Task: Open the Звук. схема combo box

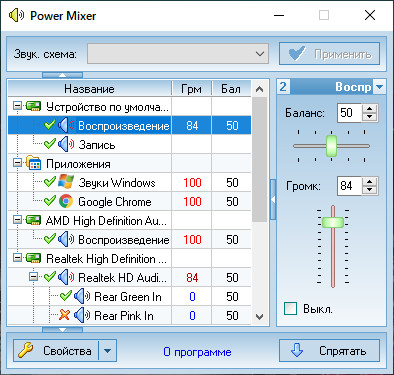Action: pyautogui.click(x=178, y=54)
